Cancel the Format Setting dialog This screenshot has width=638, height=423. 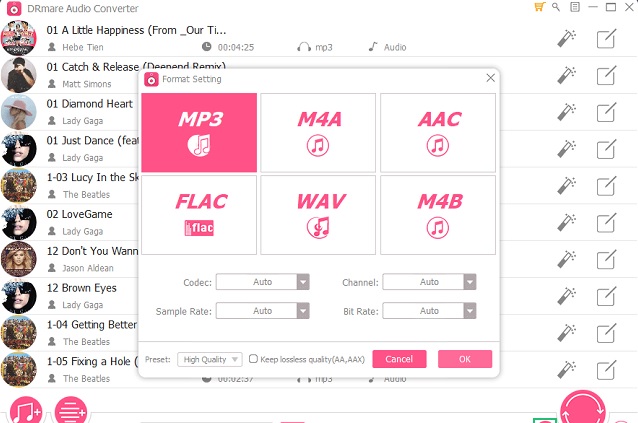click(399, 359)
